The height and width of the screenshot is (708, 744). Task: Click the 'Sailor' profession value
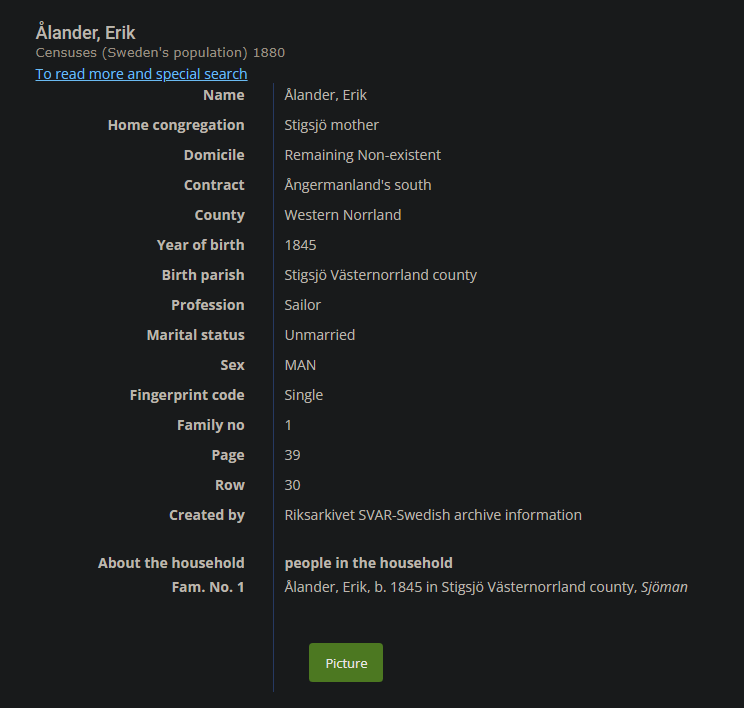tap(302, 305)
